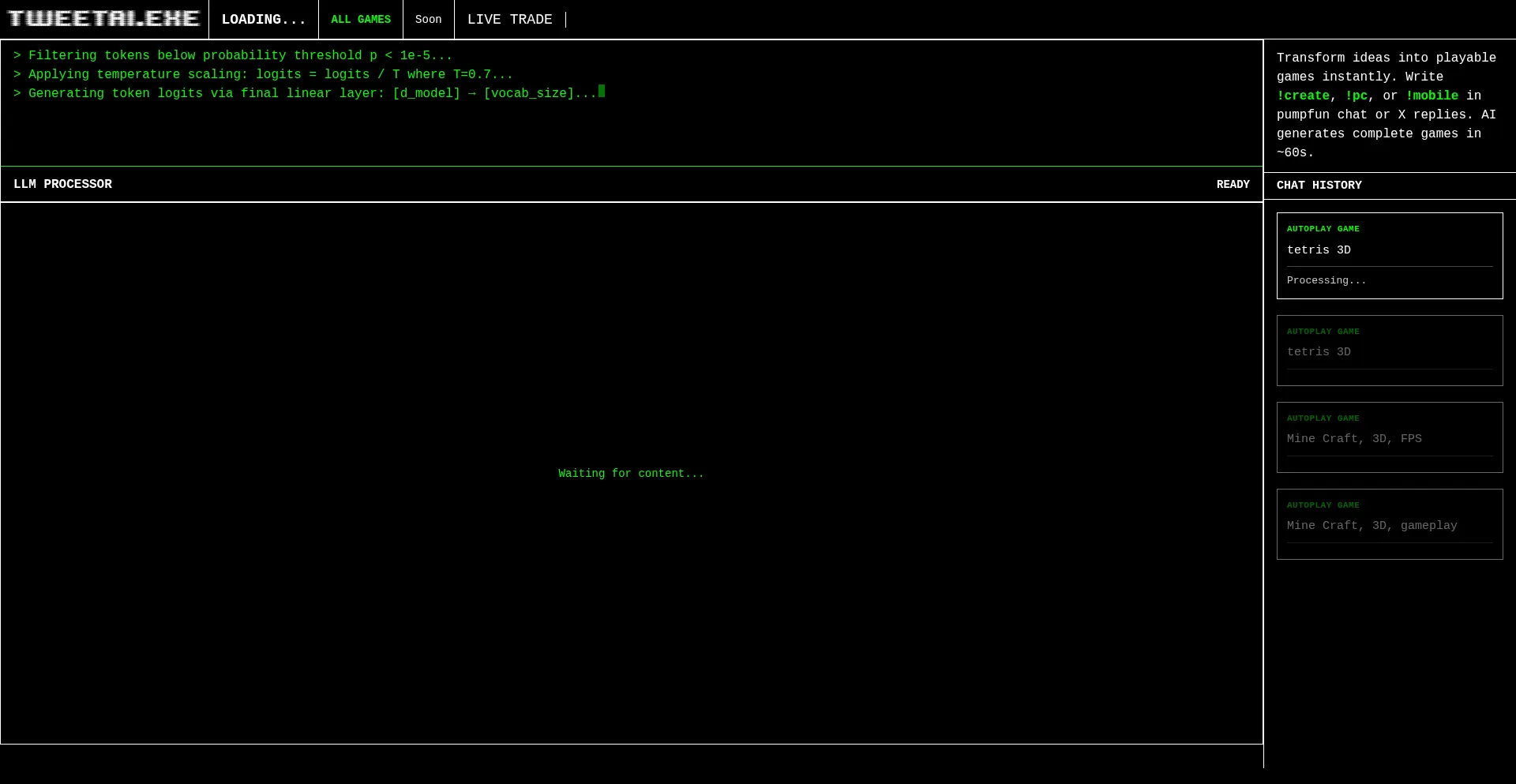Open the ALL GAMES tab
1516x784 pixels.
(361, 20)
